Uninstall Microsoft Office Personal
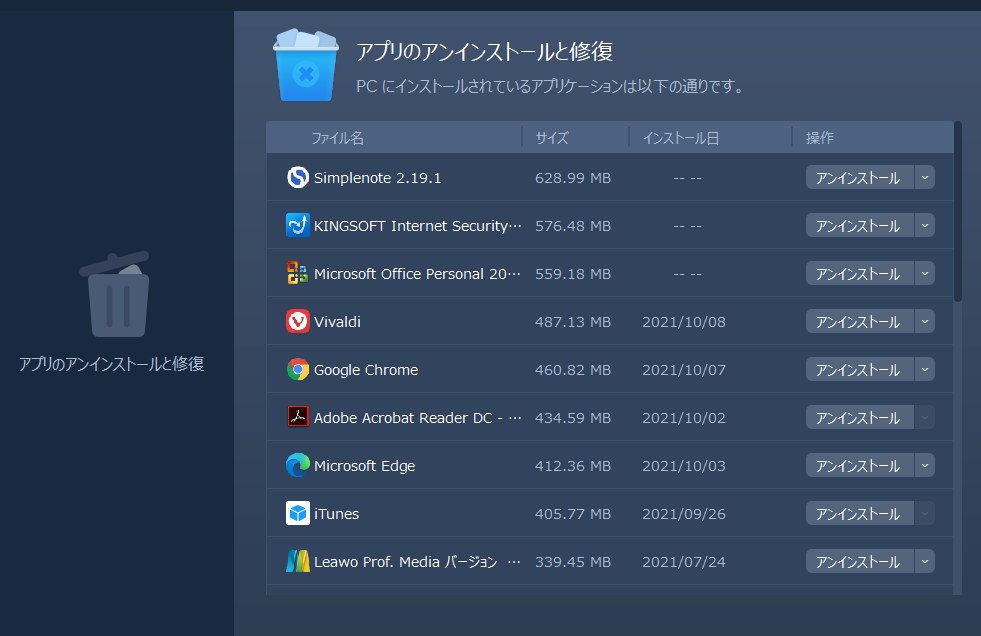Screen dimensions: 981x636 (x=859, y=273)
